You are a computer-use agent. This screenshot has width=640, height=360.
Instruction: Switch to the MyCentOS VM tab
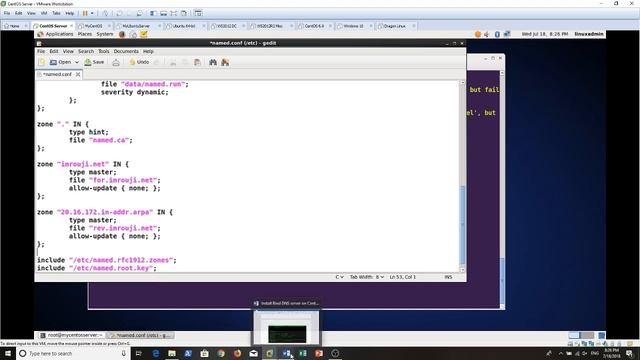point(94,26)
